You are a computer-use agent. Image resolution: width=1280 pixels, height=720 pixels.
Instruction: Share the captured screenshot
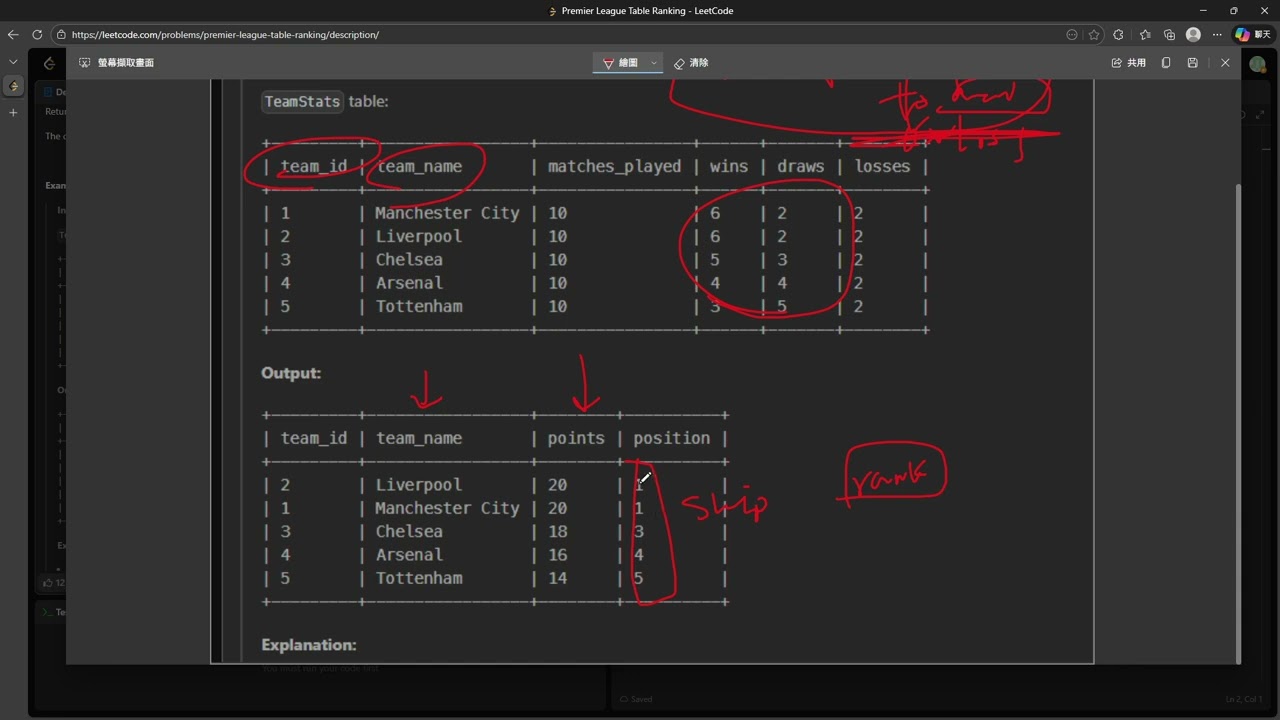pyautogui.click(x=1129, y=63)
